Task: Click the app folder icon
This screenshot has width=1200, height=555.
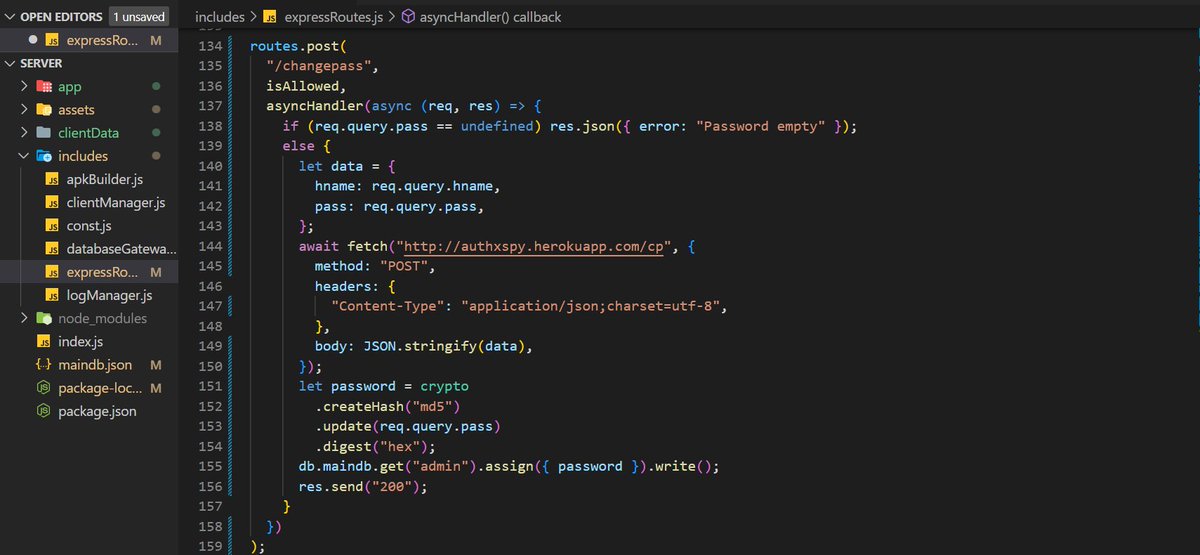Action: [44, 87]
